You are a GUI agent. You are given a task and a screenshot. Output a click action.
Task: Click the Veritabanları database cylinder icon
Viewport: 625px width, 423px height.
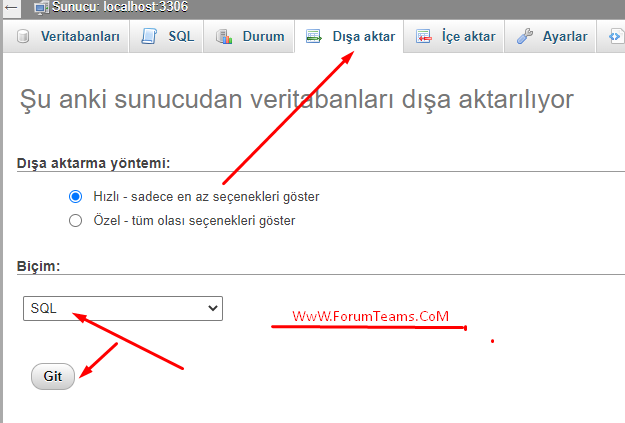click(x=23, y=36)
